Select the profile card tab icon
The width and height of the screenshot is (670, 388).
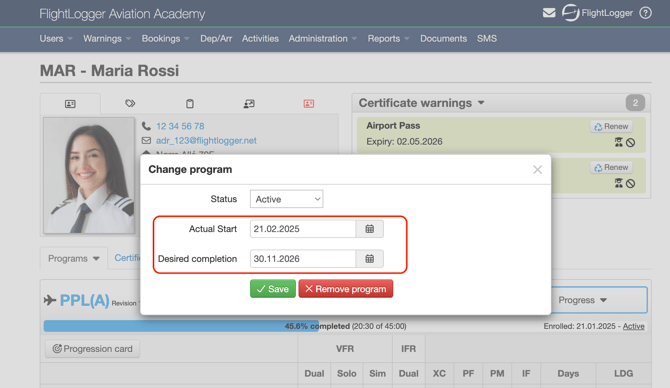point(70,104)
